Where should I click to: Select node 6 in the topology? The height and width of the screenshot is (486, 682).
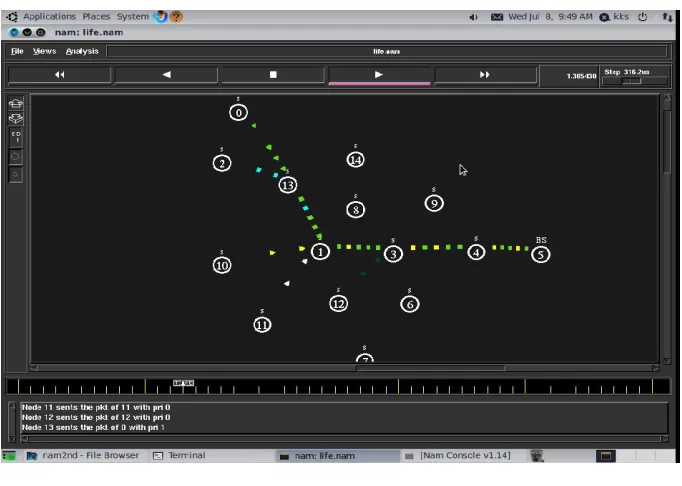coord(409,304)
